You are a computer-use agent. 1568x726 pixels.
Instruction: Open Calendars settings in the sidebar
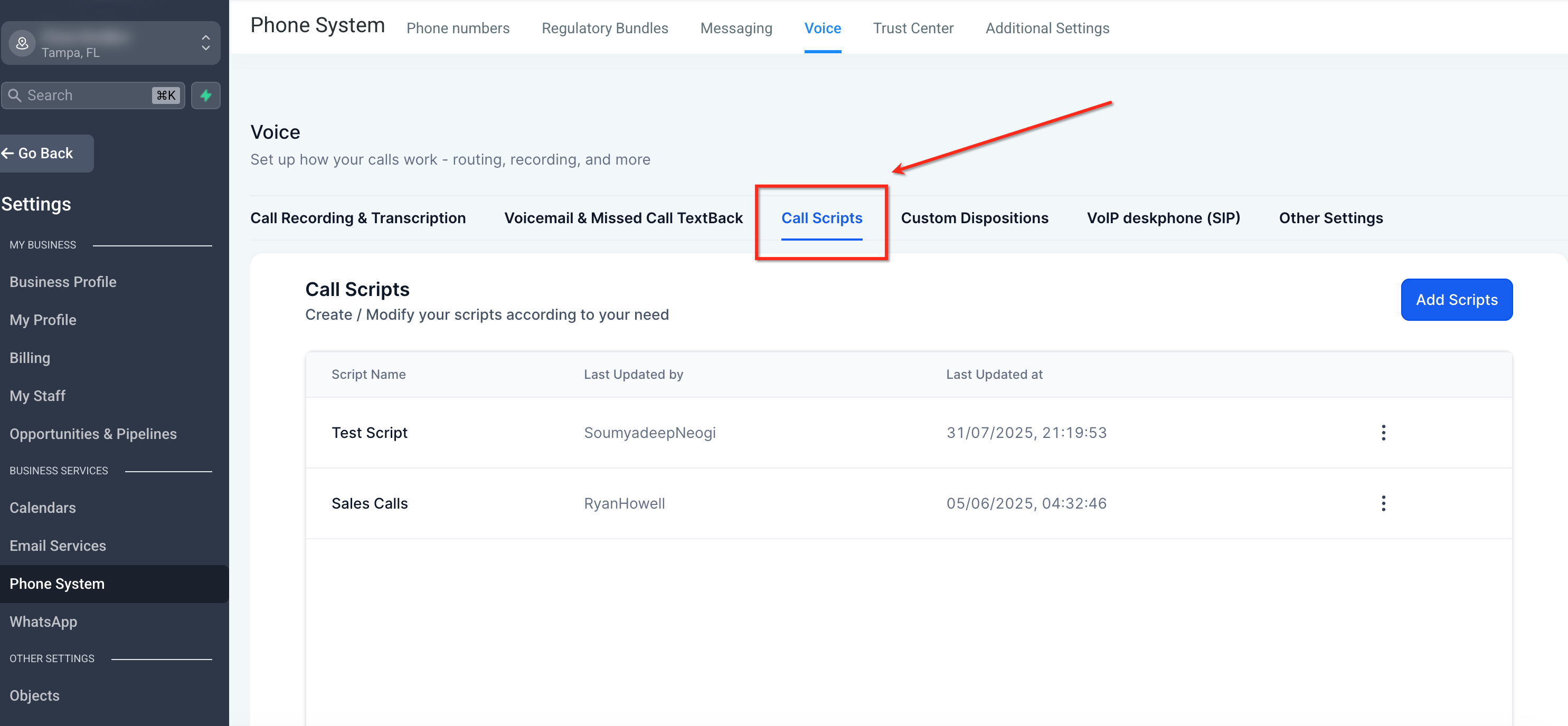[x=43, y=508]
